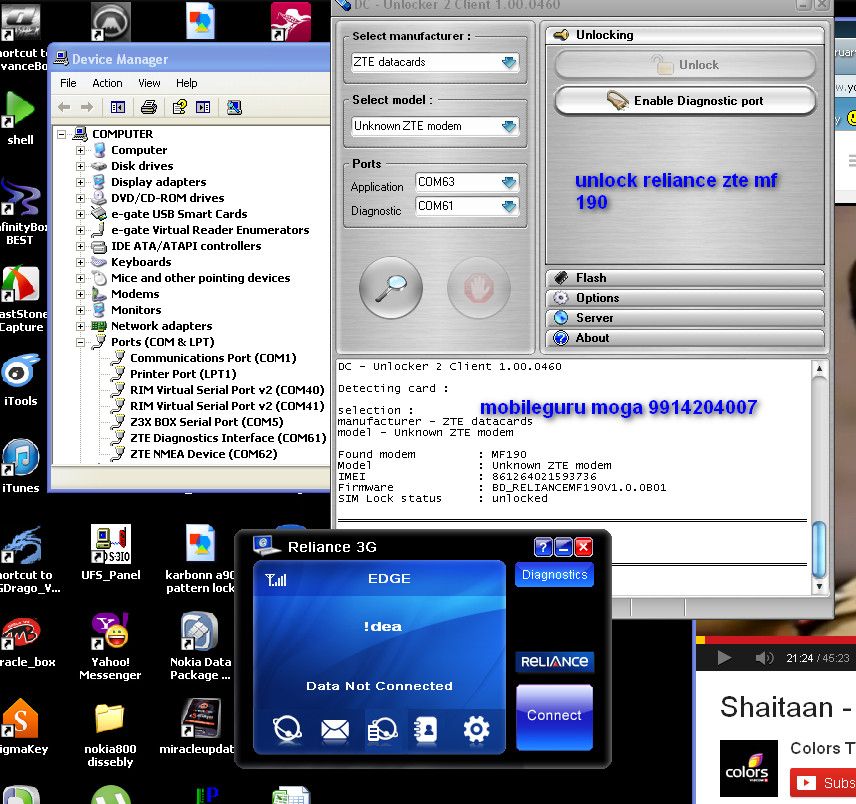Click the red stop hand button in DC-Unlocker

[x=478, y=287]
